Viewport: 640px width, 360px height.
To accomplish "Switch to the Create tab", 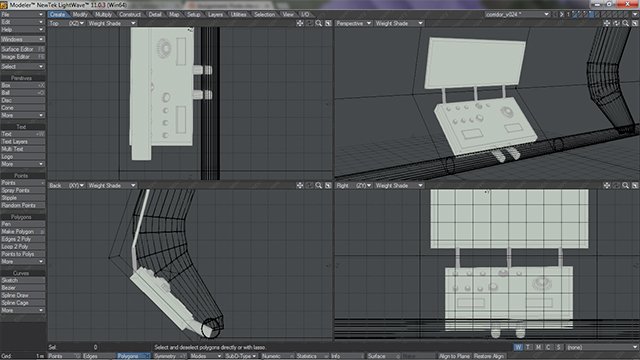I will tap(58, 14).
